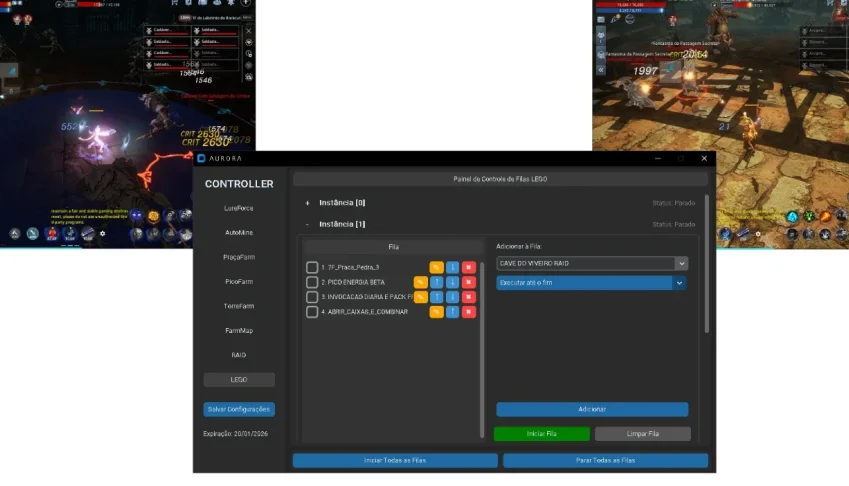Edit the INVOCACAO DIARIA E PACK item
This screenshot has width=849, height=486.
point(421,297)
